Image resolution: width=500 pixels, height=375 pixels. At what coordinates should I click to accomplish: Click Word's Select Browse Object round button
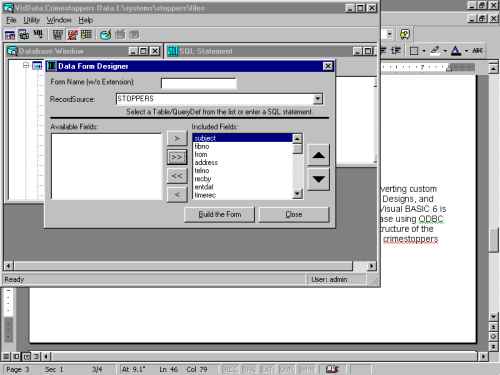pos(493,336)
